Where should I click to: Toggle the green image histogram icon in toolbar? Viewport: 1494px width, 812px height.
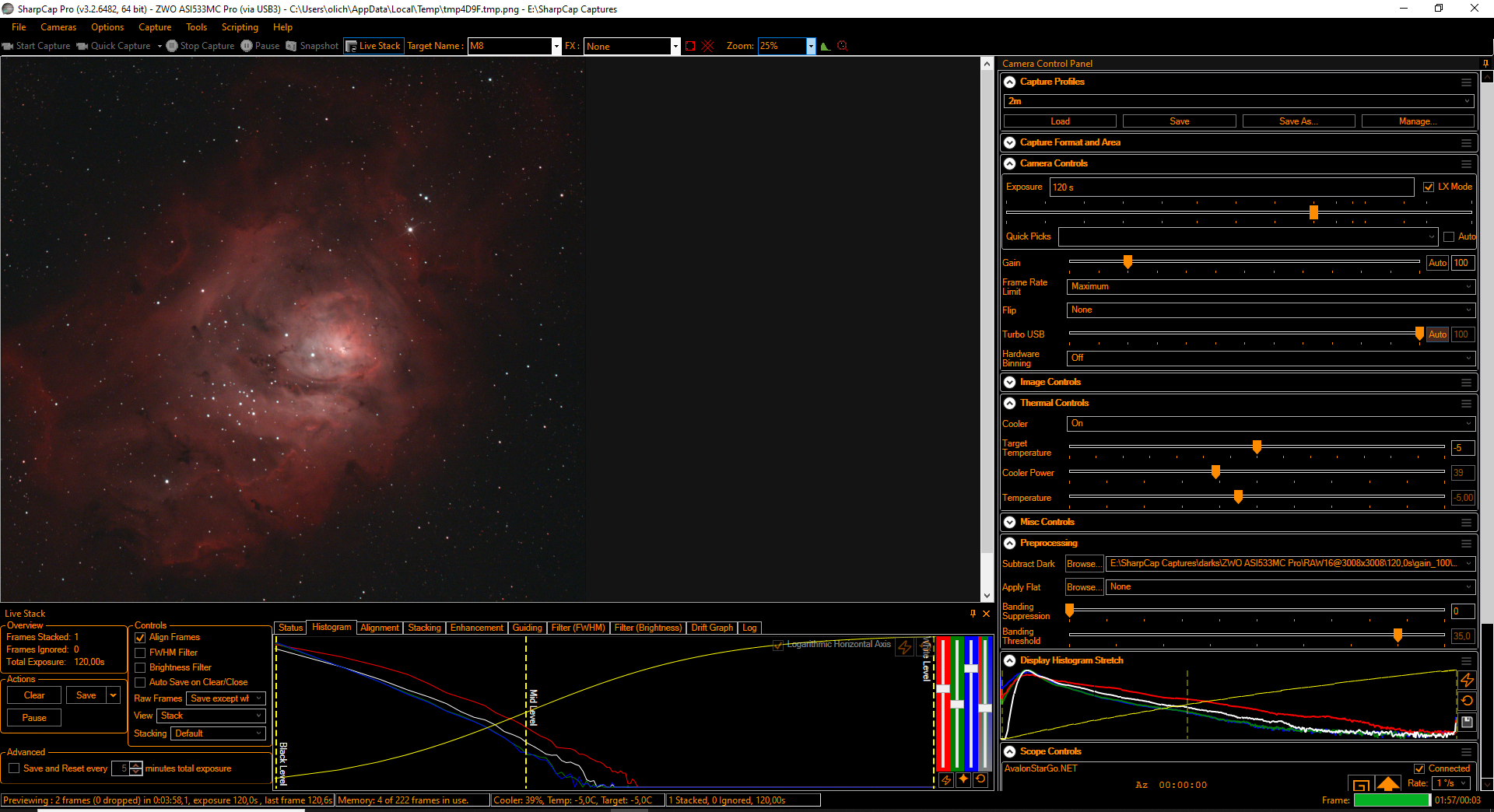click(x=825, y=46)
